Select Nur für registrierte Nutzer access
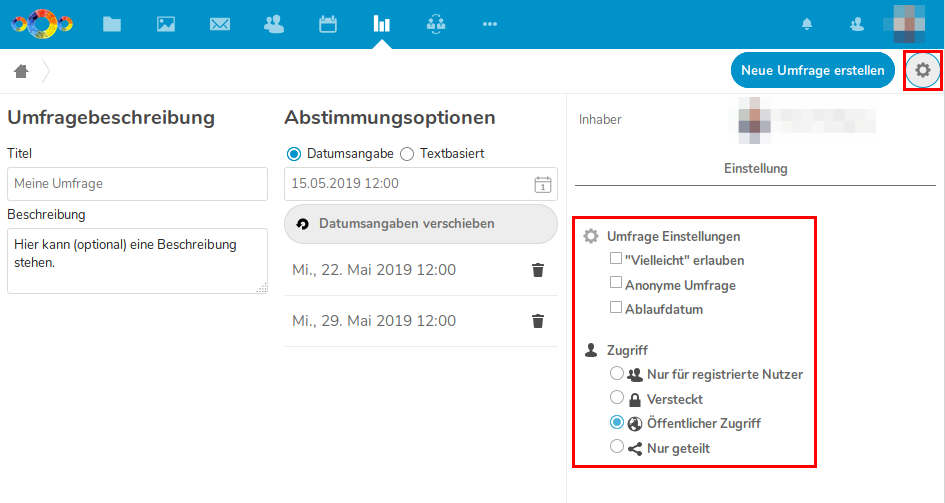The height and width of the screenshot is (503, 945). (x=617, y=374)
